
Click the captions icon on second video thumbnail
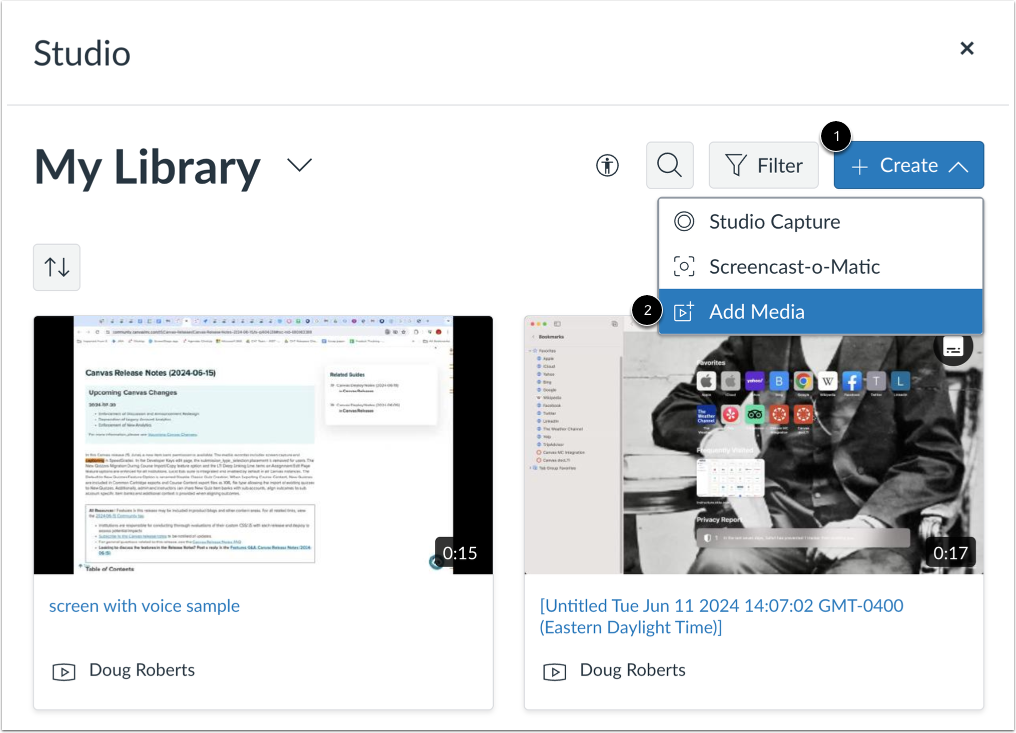coord(953,347)
